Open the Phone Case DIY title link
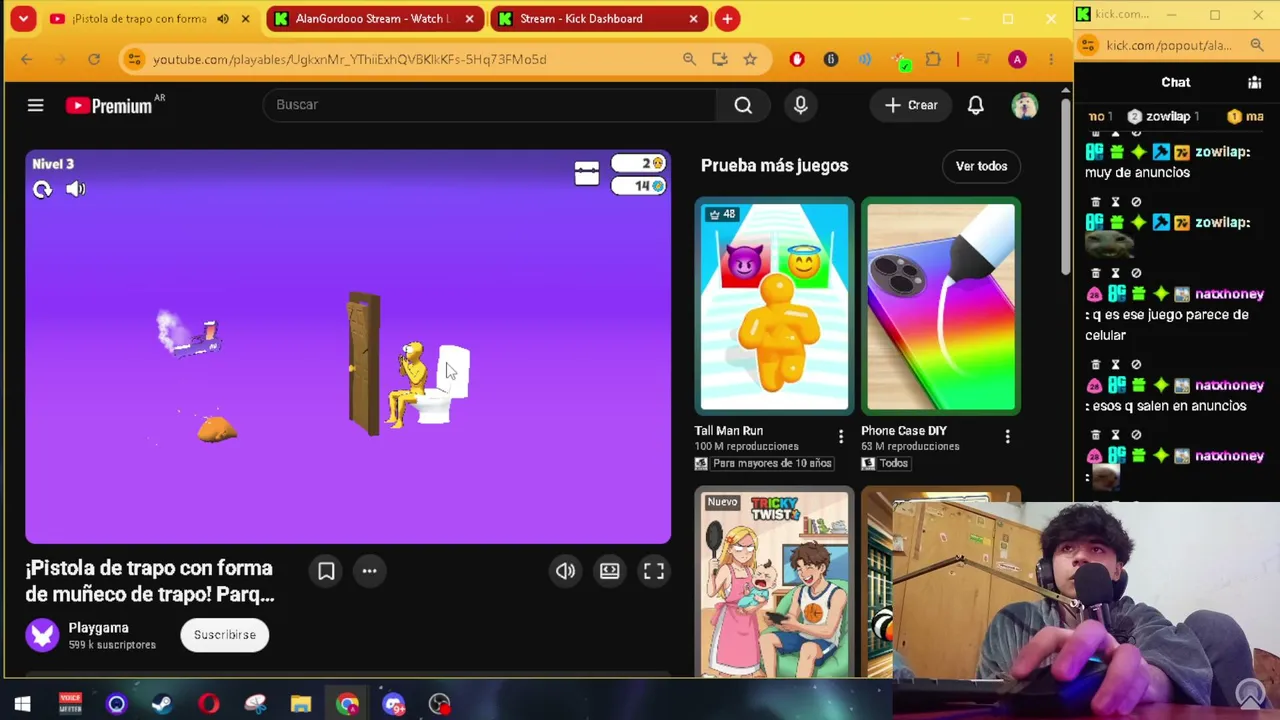1280x720 pixels. pos(904,431)
